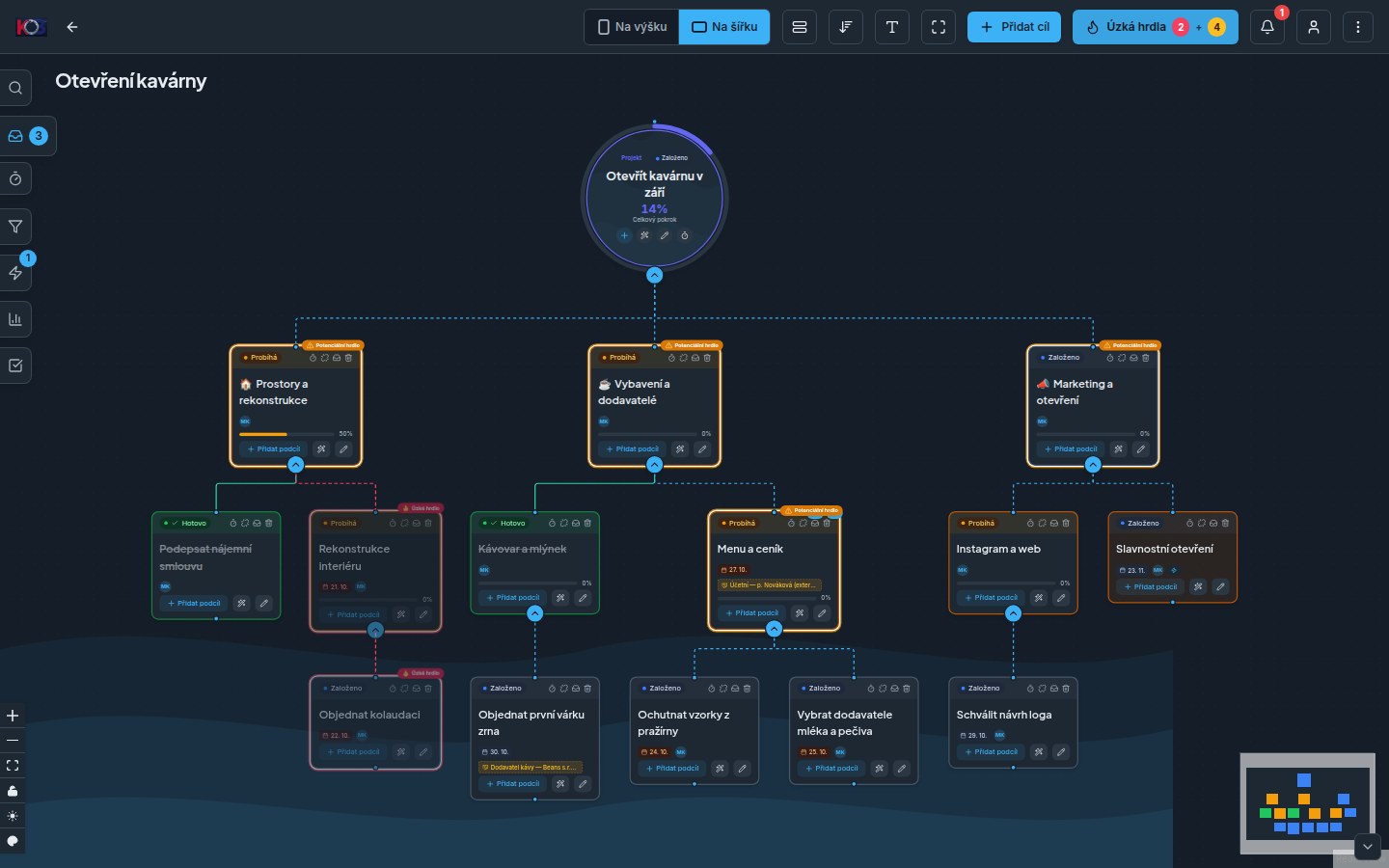Zoom out with the minus icon
This screenshot has width=1389, height=868.
point(13,741)
